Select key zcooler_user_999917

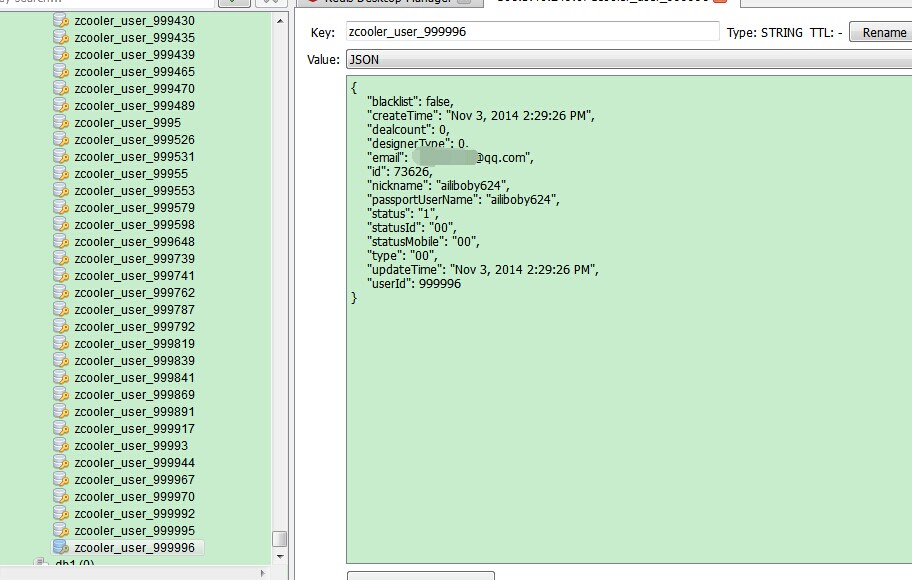pos(134,428)
